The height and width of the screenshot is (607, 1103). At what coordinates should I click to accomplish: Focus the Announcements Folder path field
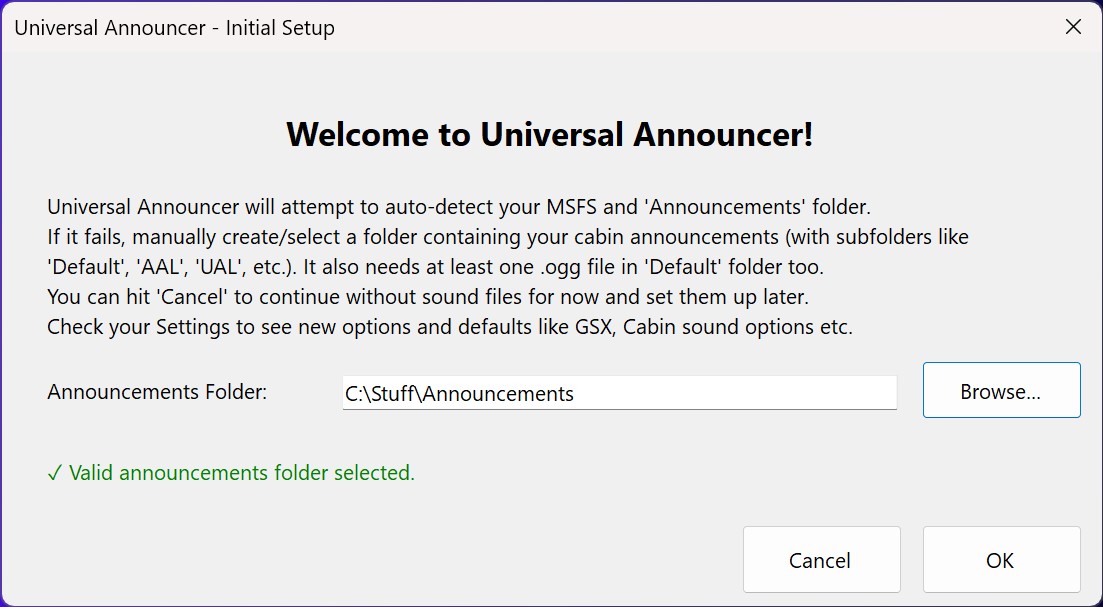point(619,392)
